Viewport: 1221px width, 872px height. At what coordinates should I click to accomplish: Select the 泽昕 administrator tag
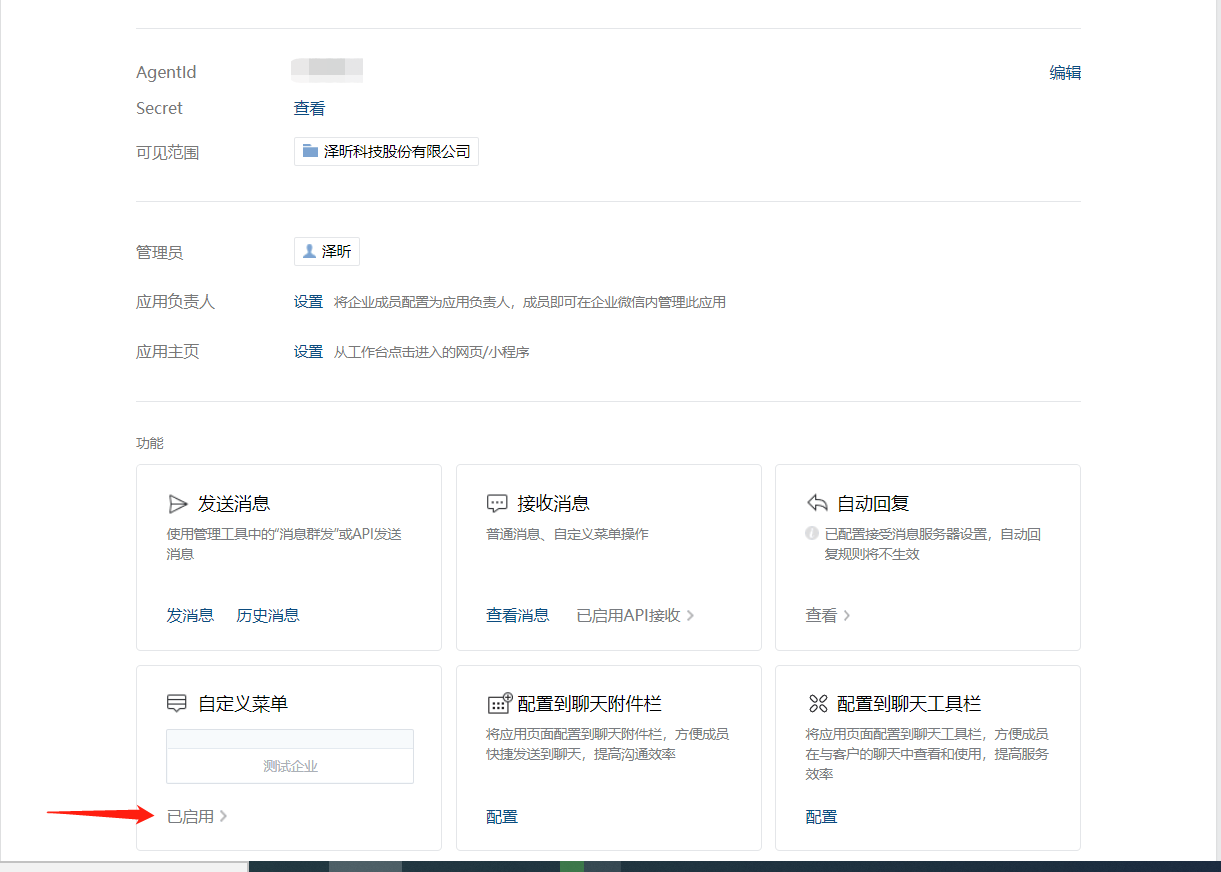click(327, 252)
